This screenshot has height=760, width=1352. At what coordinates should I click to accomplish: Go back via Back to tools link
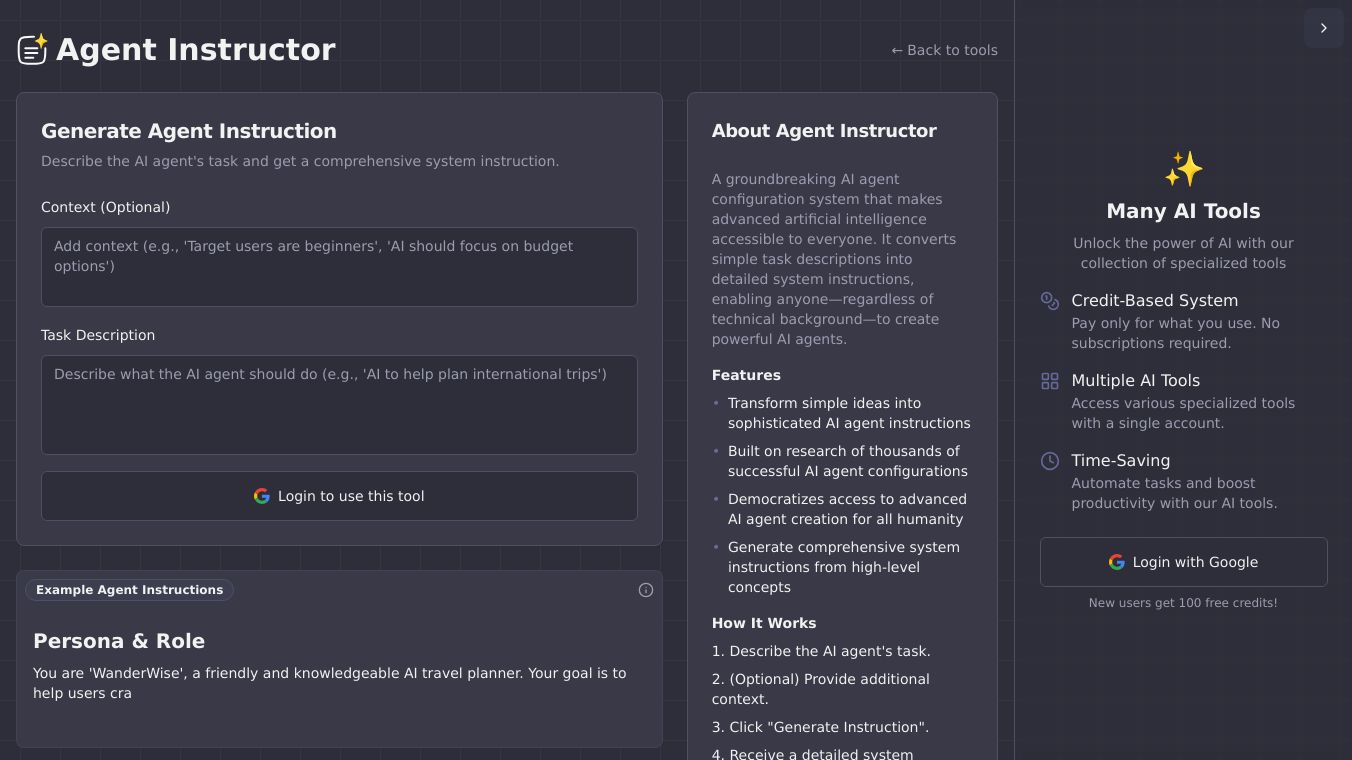[x=944, y=50]
